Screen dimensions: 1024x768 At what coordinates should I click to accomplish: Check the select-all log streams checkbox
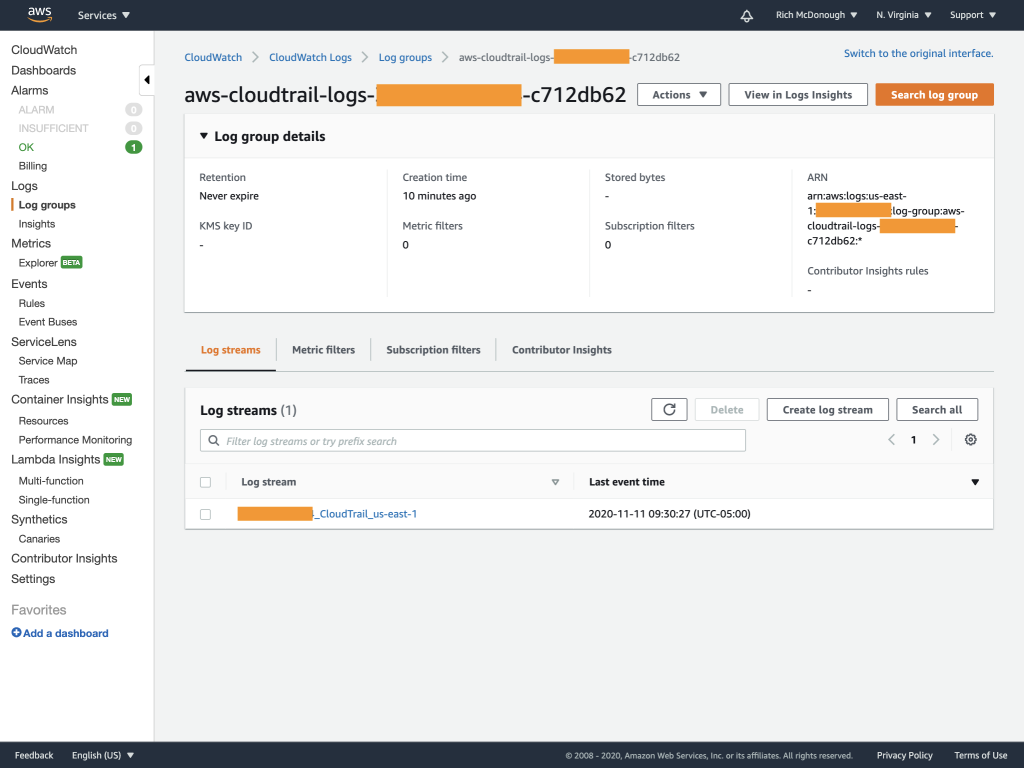point(206,481)
